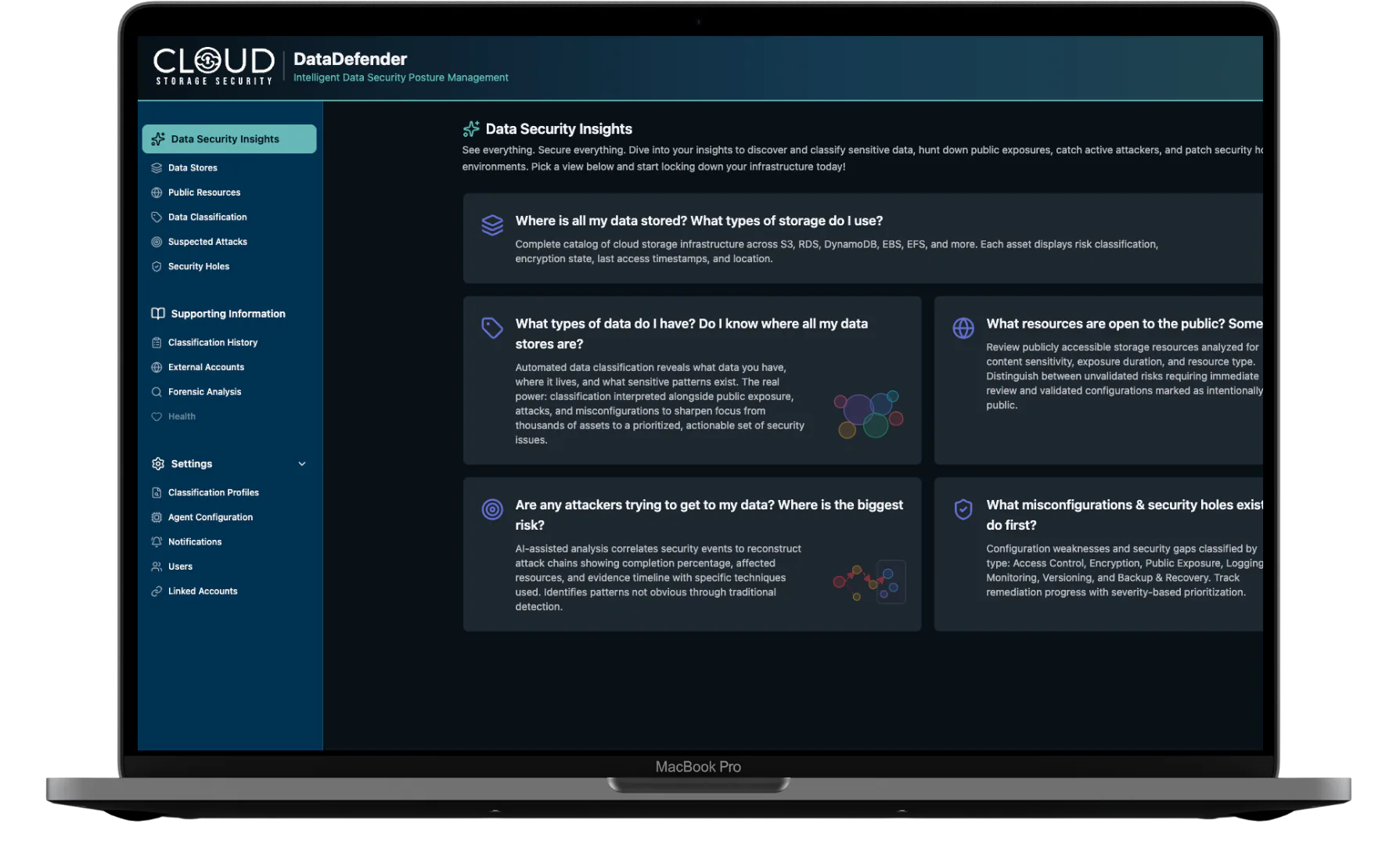Select Data Classification in sidebar
Viewport: 1400px width, 856px height.
tap(207, 217)
